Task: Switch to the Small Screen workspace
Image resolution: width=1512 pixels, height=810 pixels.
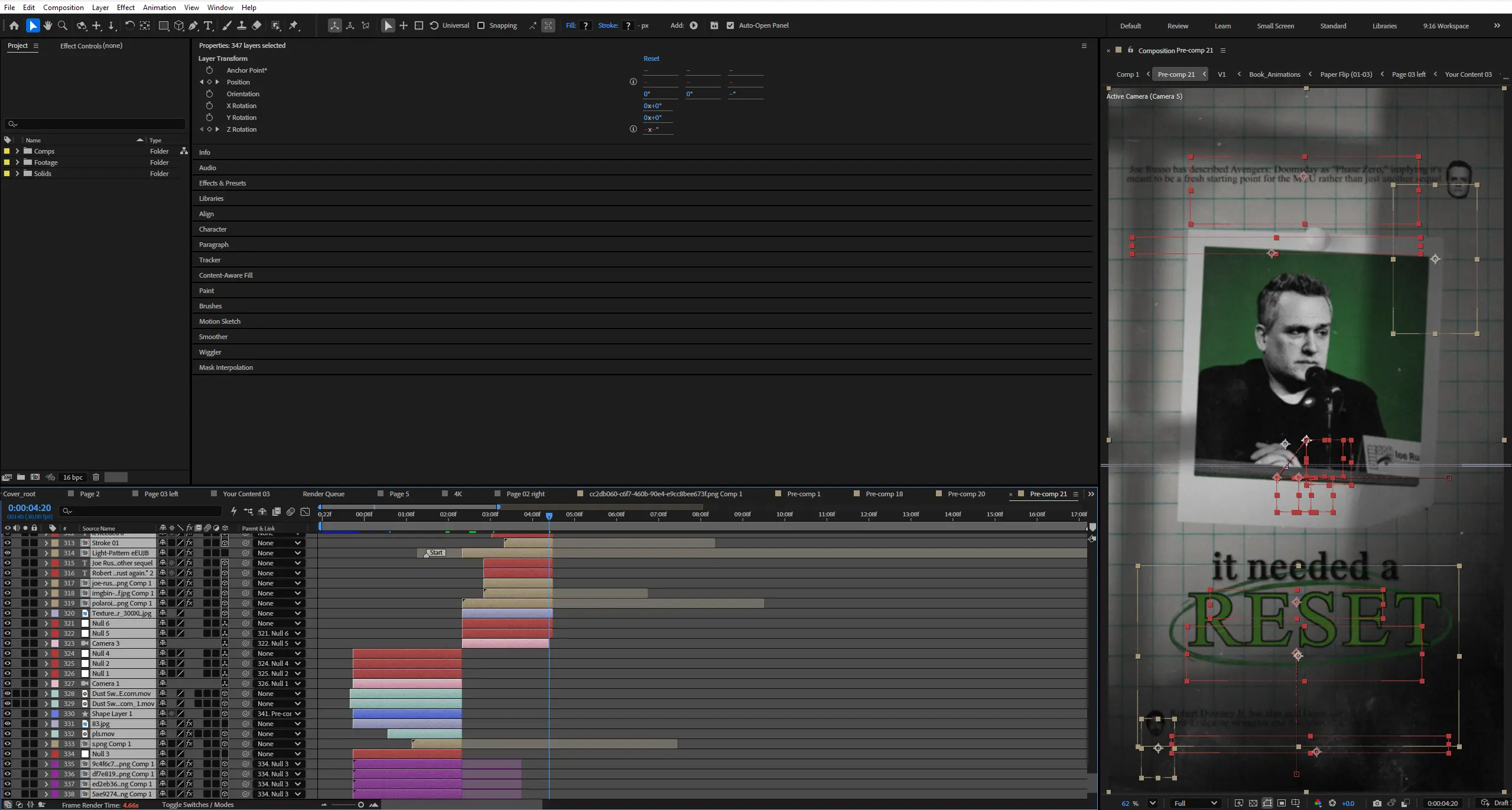Action: (1275, 26)
